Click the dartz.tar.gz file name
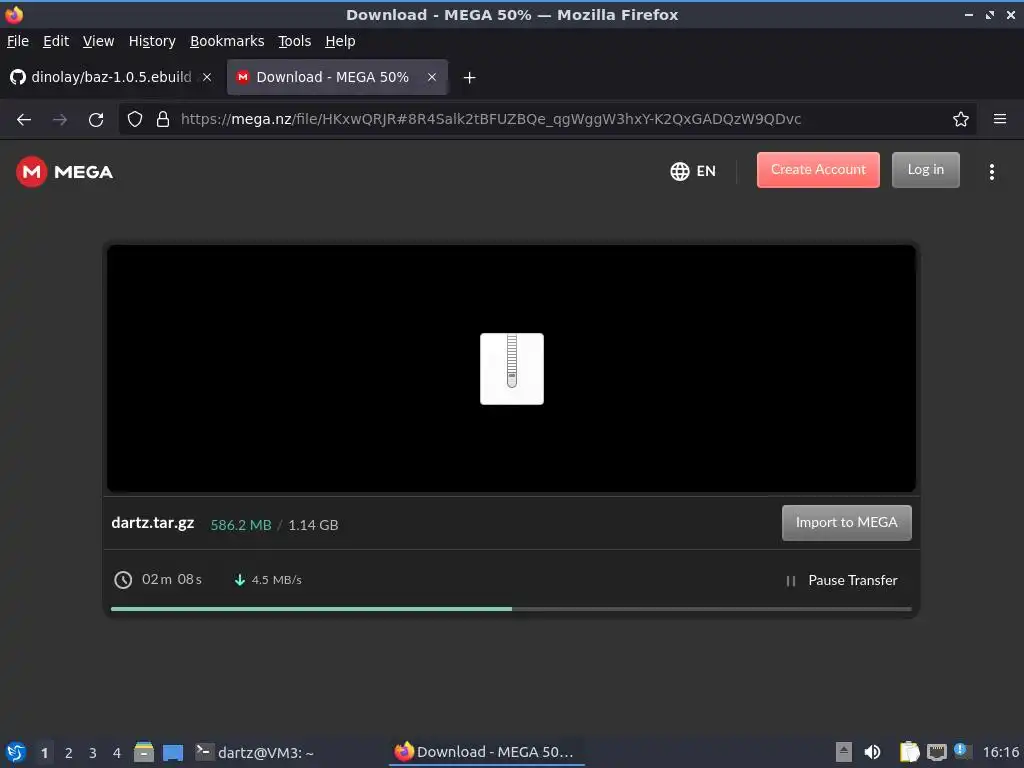The width and height of the screenshot is (1024, 768). (x=153, y=523)
